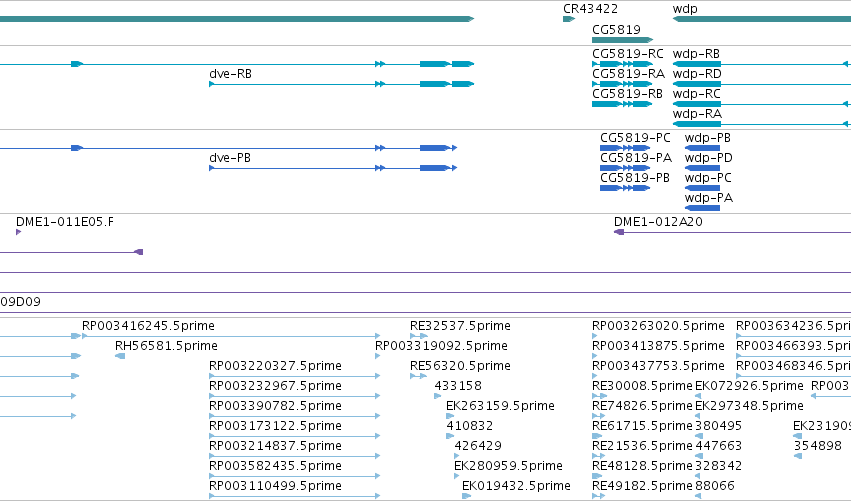Select protein wdp-PA label

point(708,198)
